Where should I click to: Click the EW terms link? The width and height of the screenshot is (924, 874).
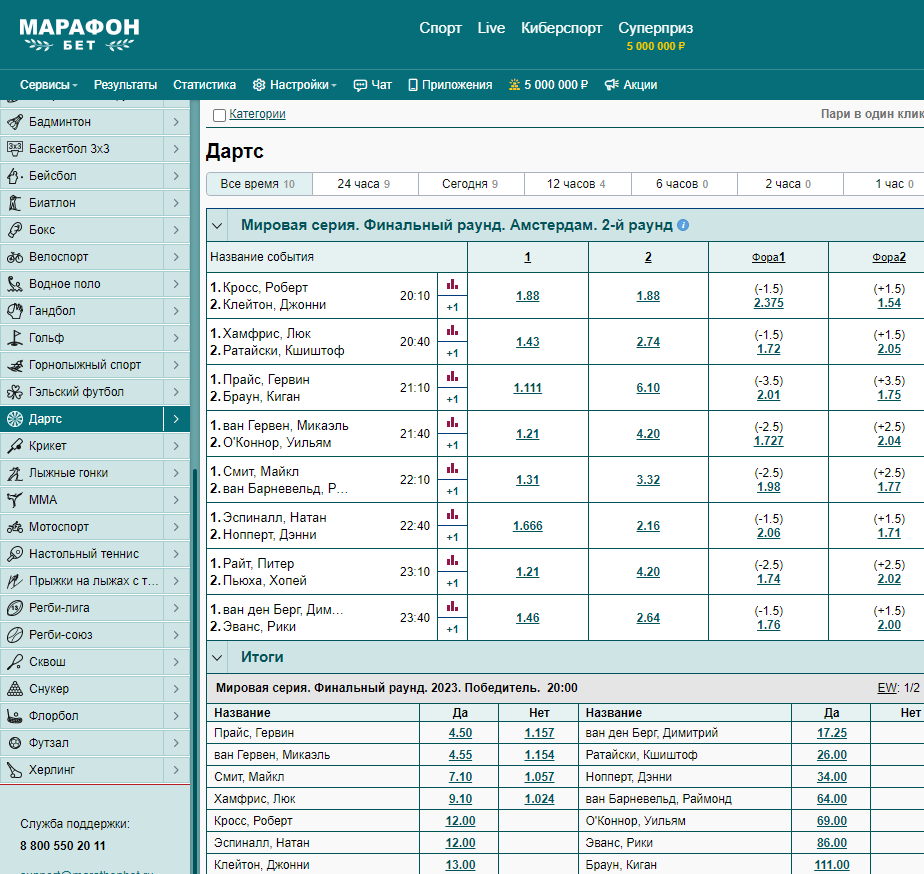[887, 688]
